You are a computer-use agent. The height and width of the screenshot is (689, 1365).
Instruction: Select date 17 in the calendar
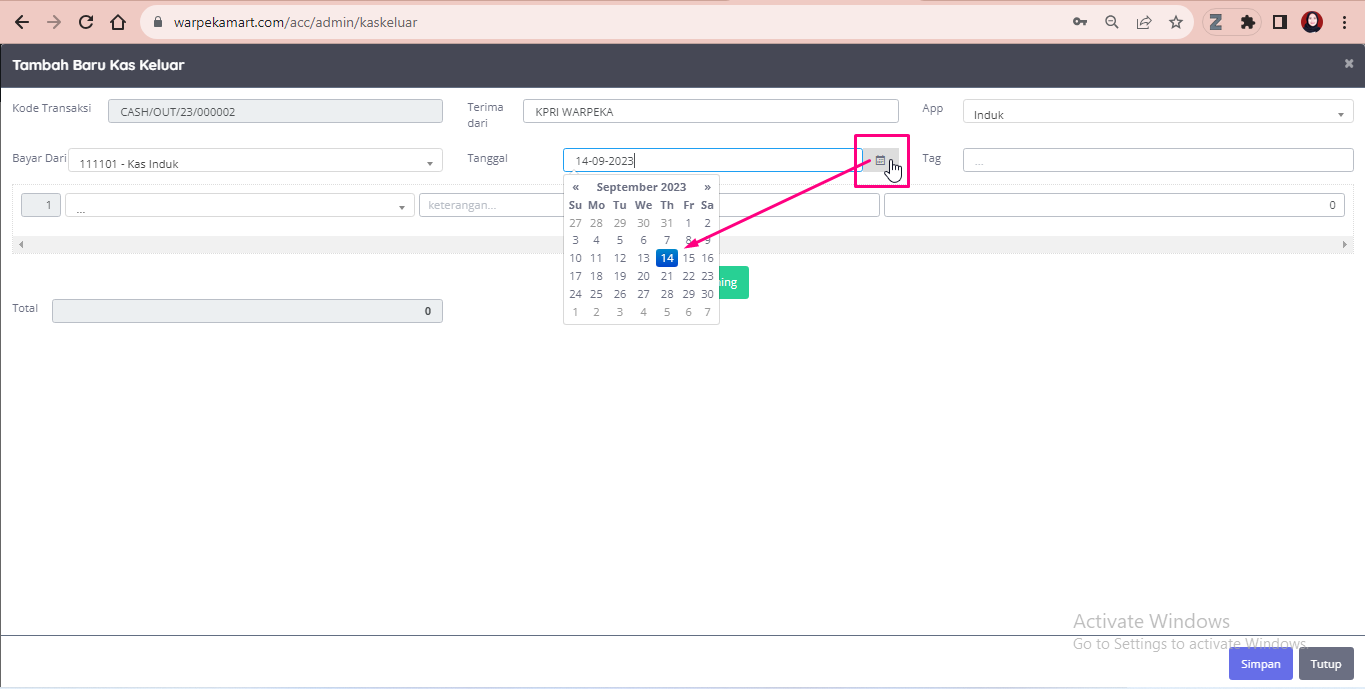[575, 276]
